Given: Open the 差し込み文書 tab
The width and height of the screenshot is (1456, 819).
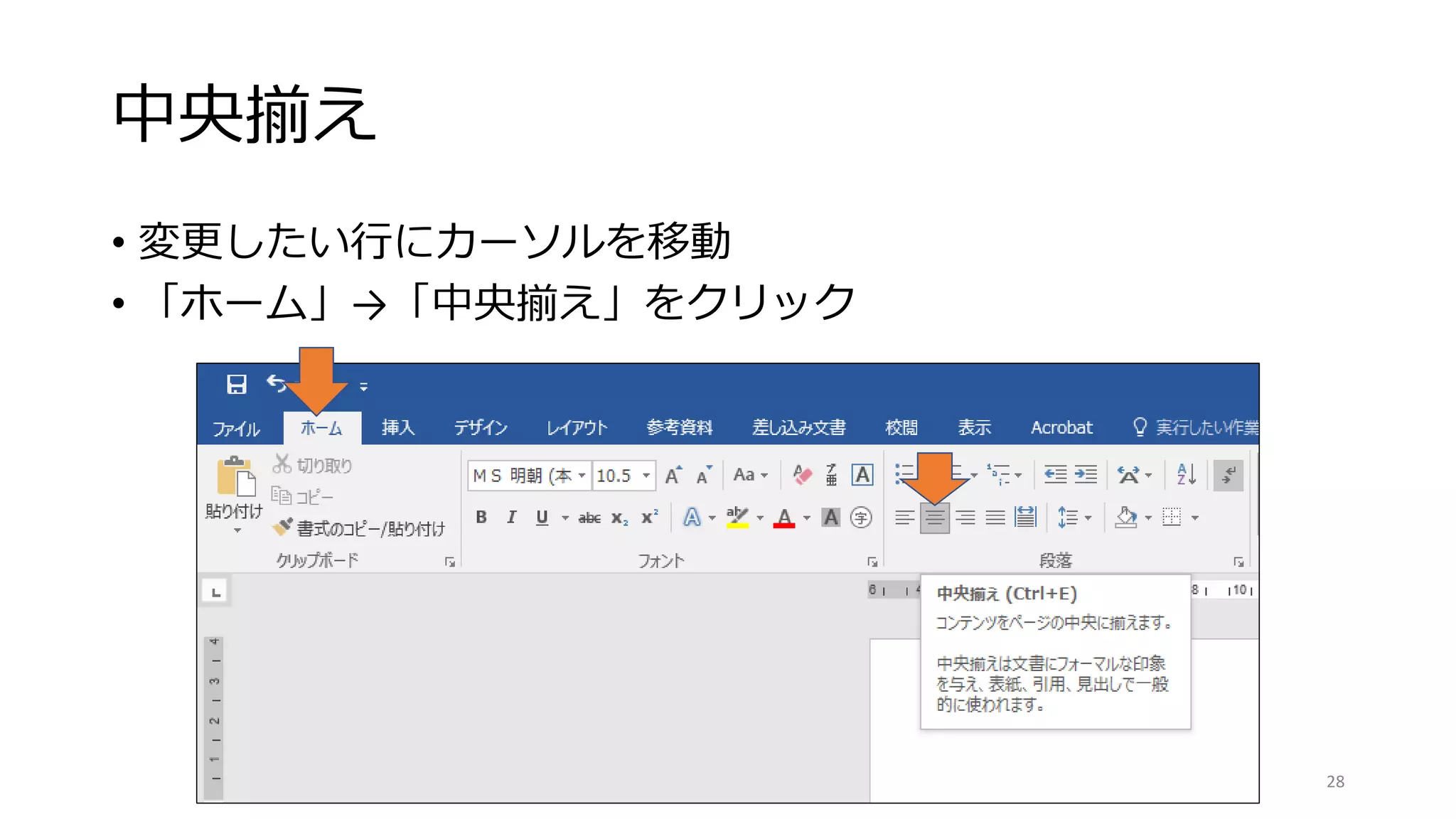Looking at the screenshot, I should coord(798,427).
